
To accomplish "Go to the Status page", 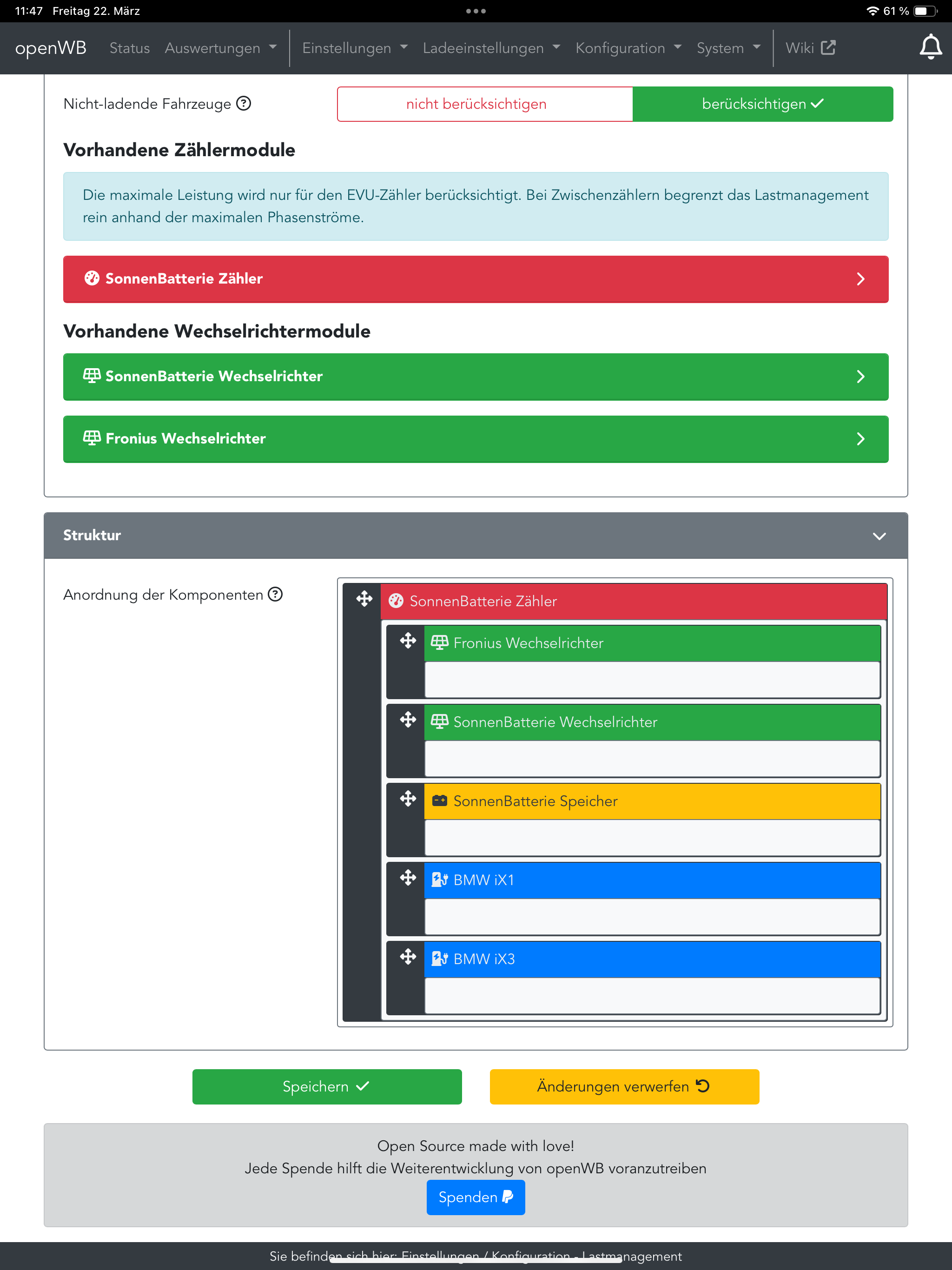I will [129, 48].
